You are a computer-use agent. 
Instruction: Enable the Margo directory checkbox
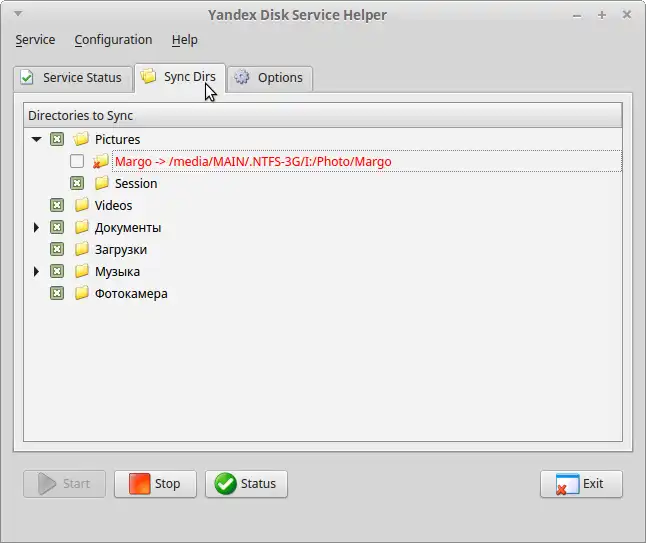pyautogui.click(x=77, y=161)
